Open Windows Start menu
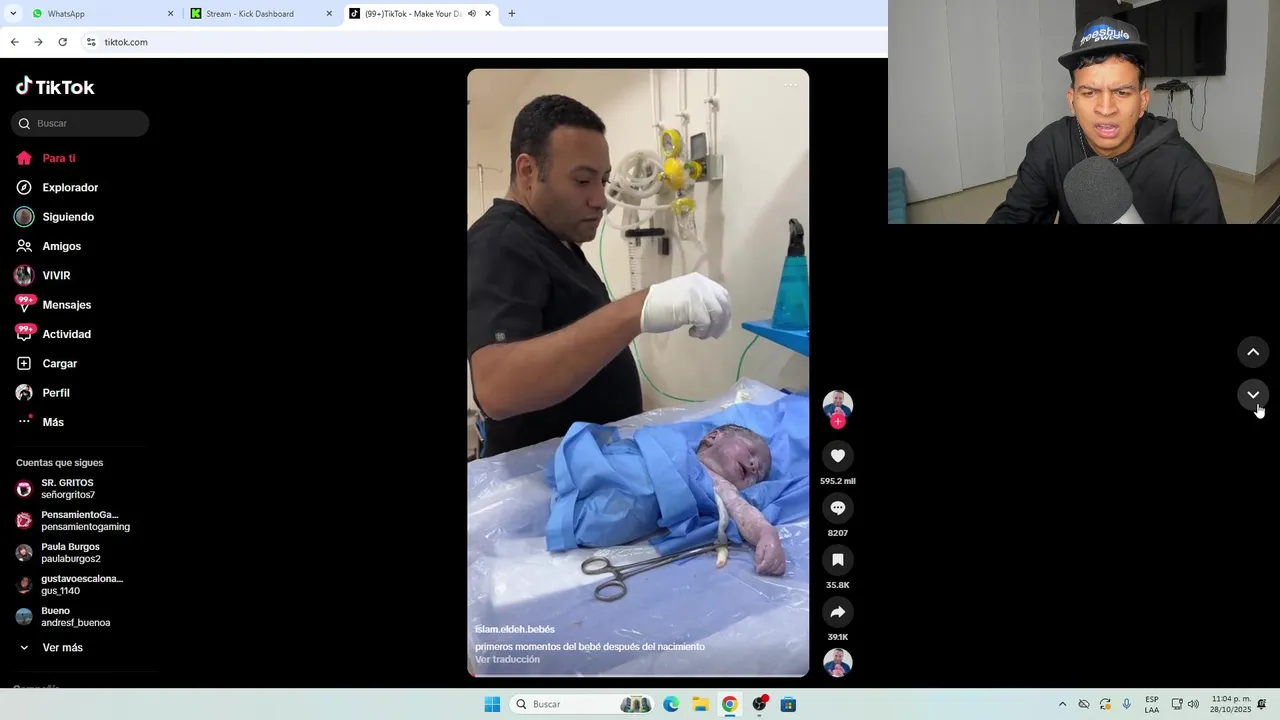The image size is (1280, 720). (x=492, y=704)
